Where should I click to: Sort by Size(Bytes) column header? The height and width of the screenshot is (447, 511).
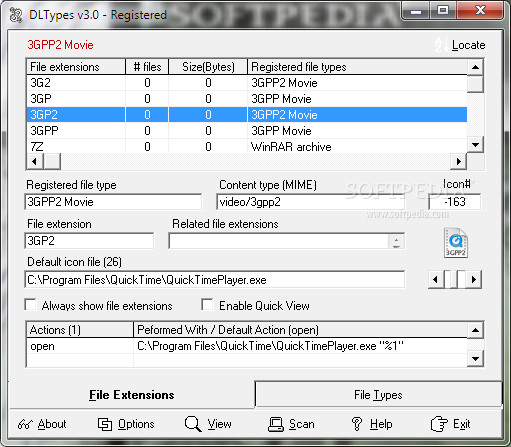[x=208, y=67]
